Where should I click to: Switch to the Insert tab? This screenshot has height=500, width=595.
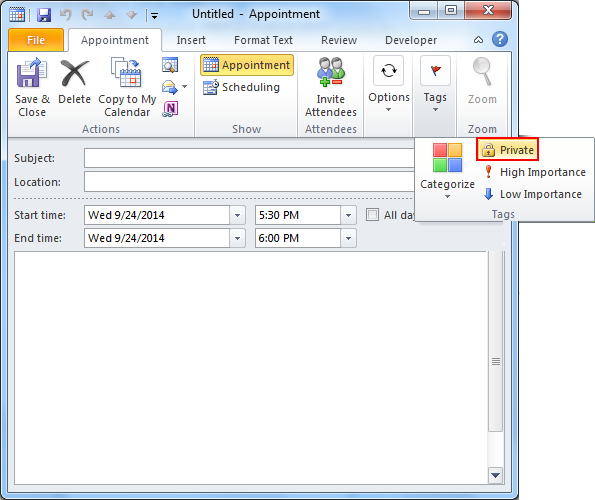point(191,40)
